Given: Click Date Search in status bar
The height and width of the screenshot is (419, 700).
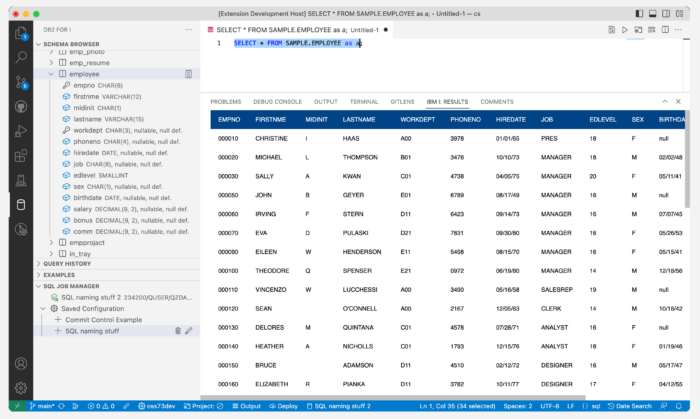Looking at the screenshot, I should click(x=629, y=406).
